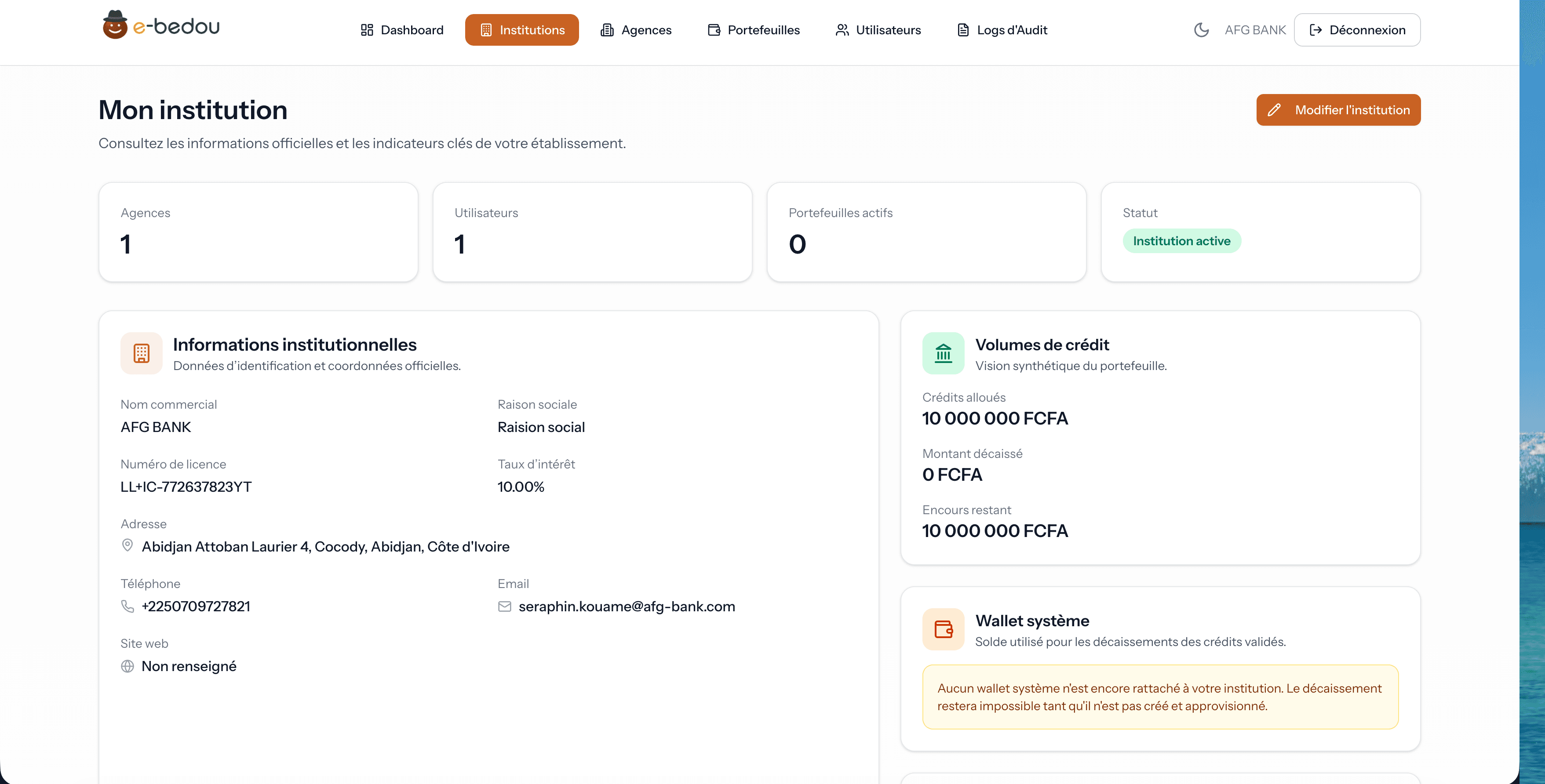Click the e-bedou mascot logo
Image resolution: width=1545 pixels, height=784 pixels.
point(115,25)
